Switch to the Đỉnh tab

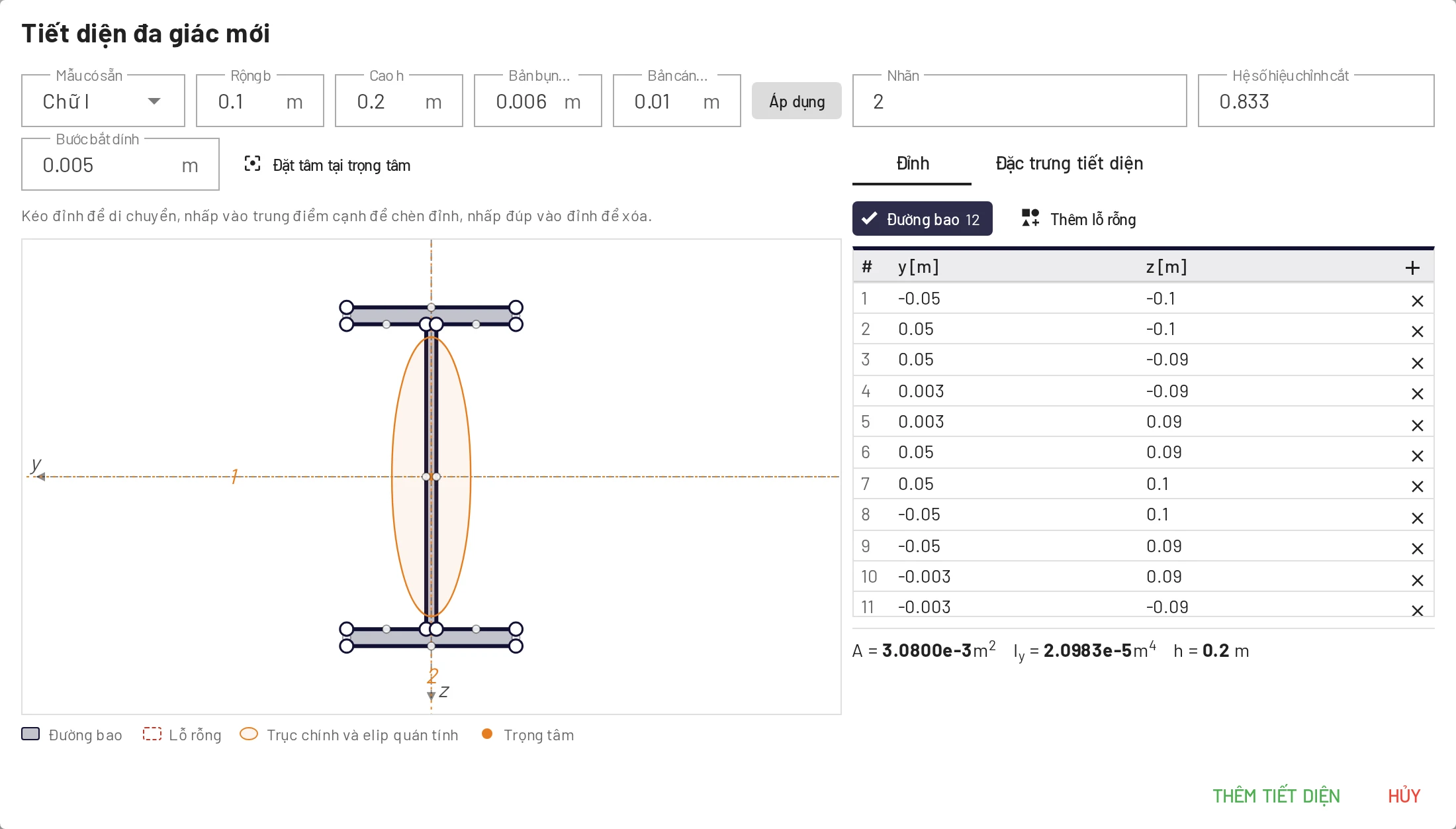(x=912, y=164)
